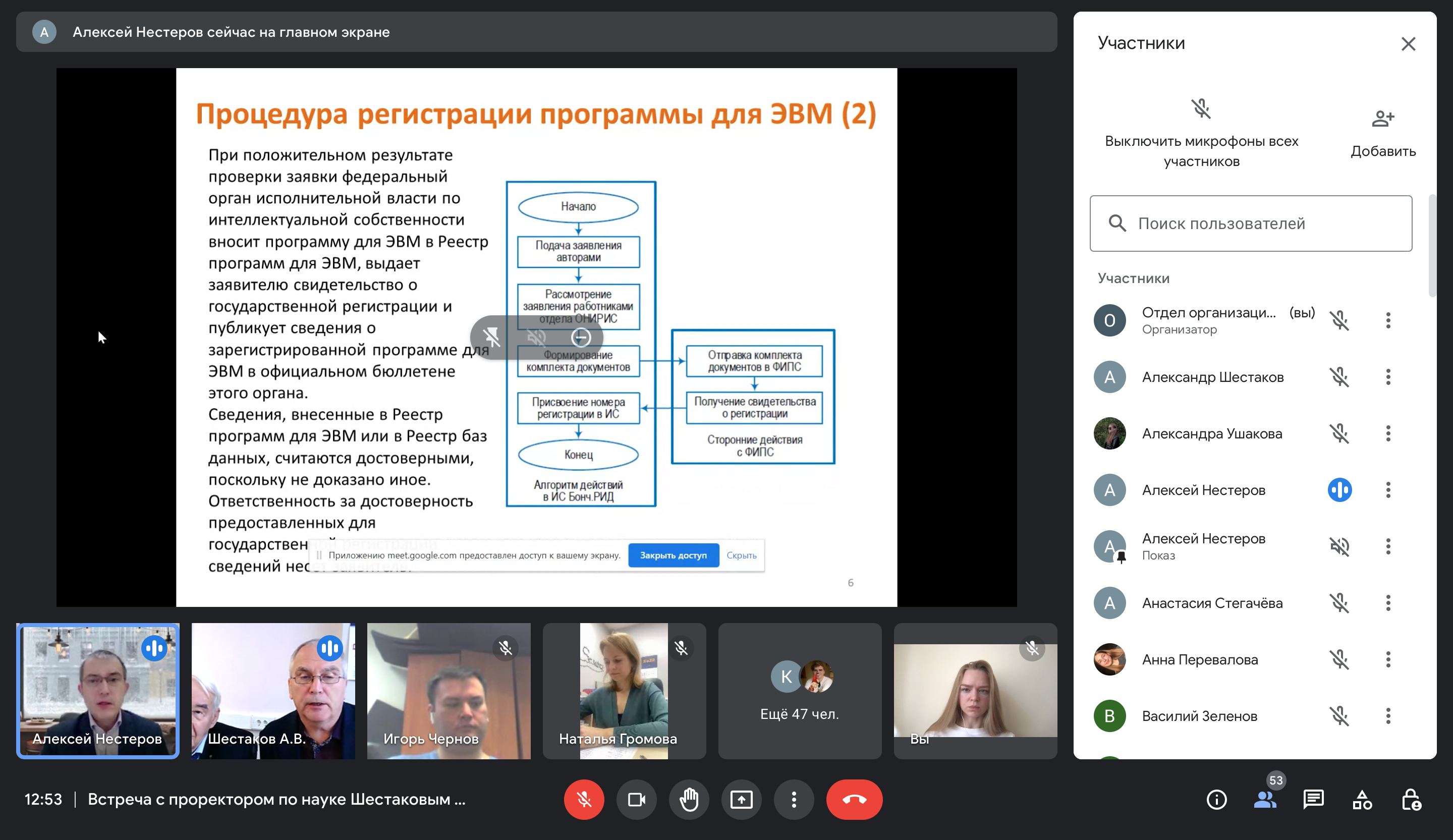Viewport: 1453px width, 840px height.
Task: Click the raise hand icon
Action: (689, 800)
